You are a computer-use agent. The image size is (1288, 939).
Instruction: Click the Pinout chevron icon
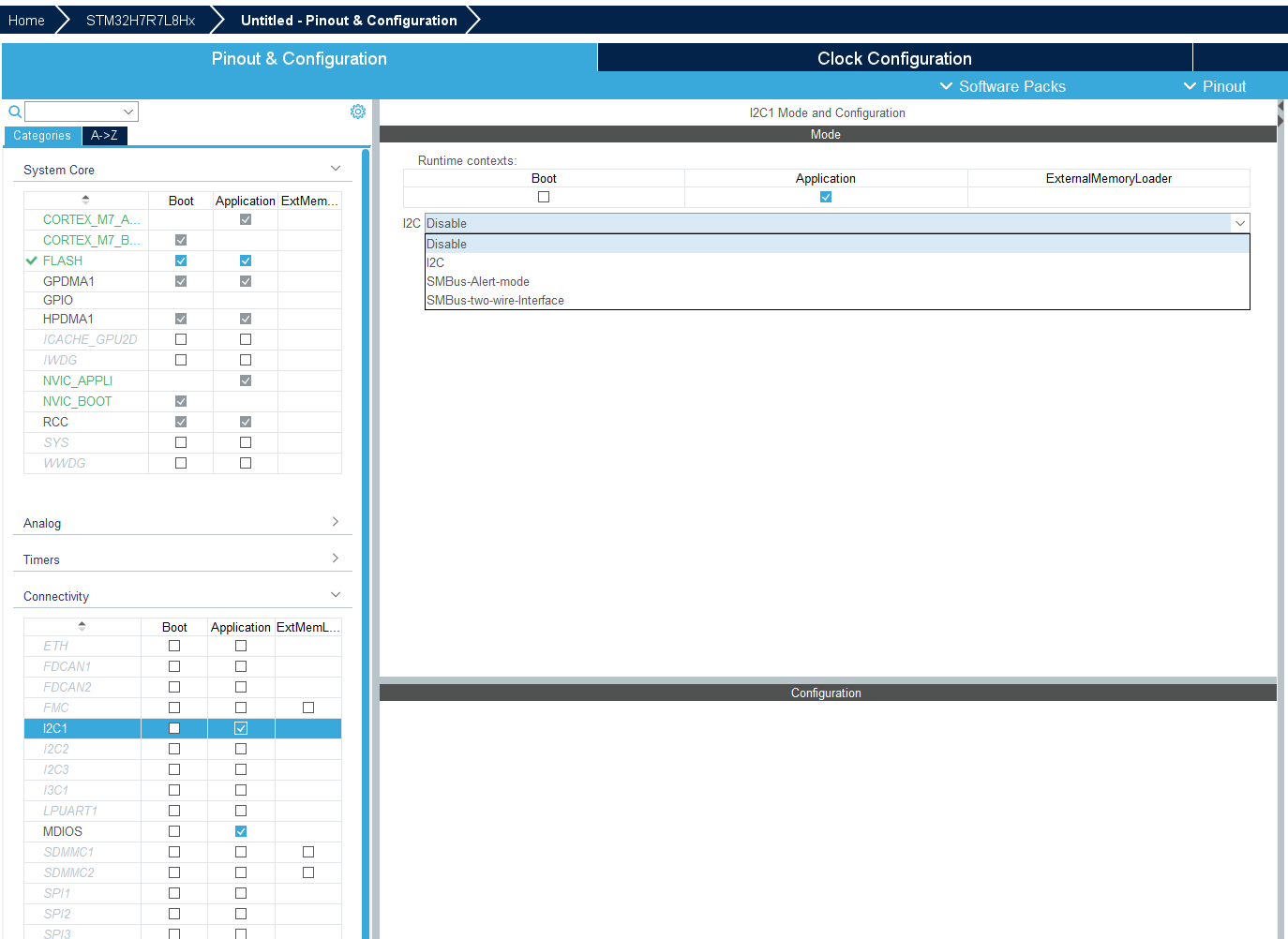tap(1190, 86)
